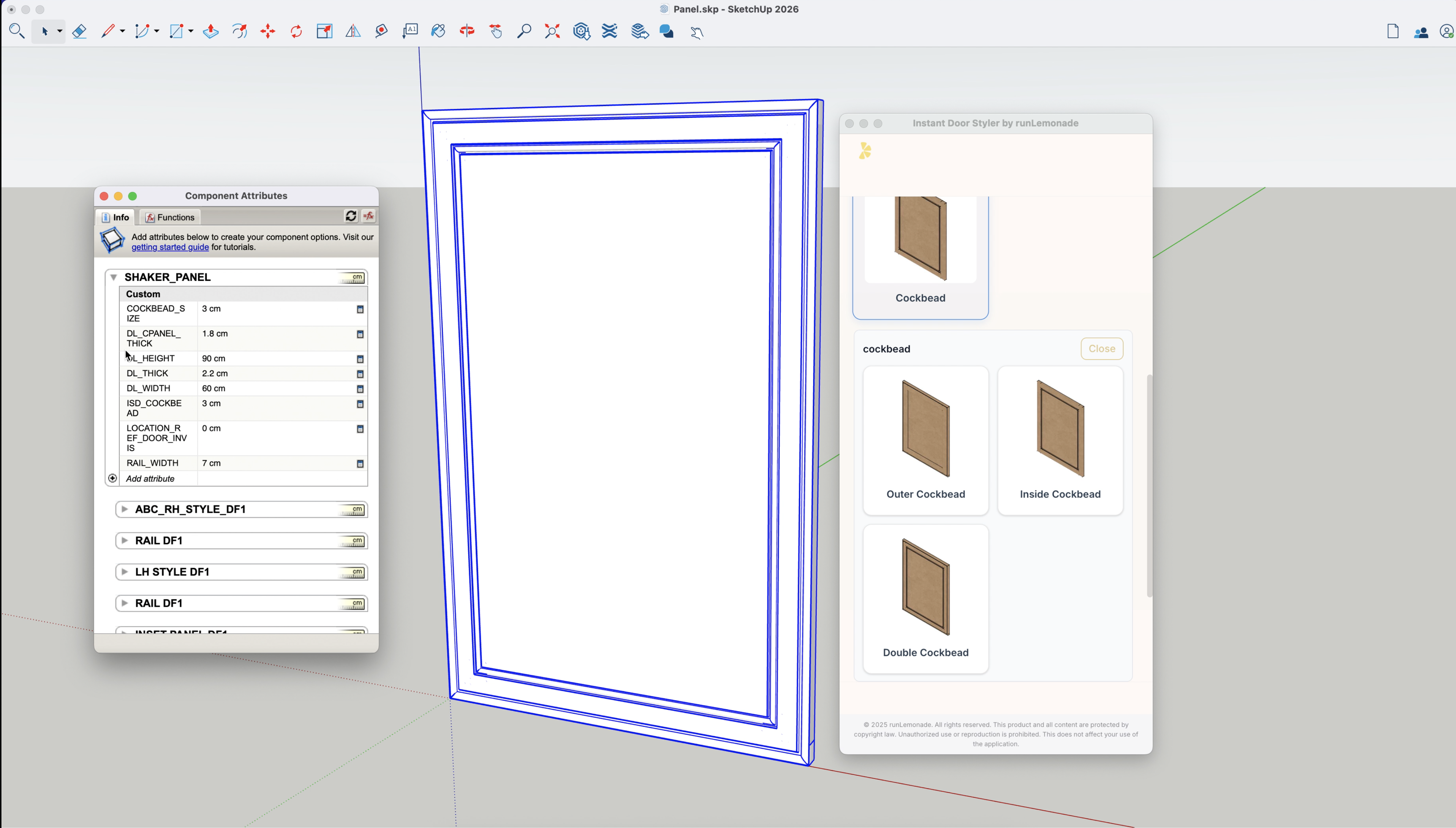This screenshot has width=1456, height=828.
Task: Grab the Paint Bucket tool
Action: 438,31
